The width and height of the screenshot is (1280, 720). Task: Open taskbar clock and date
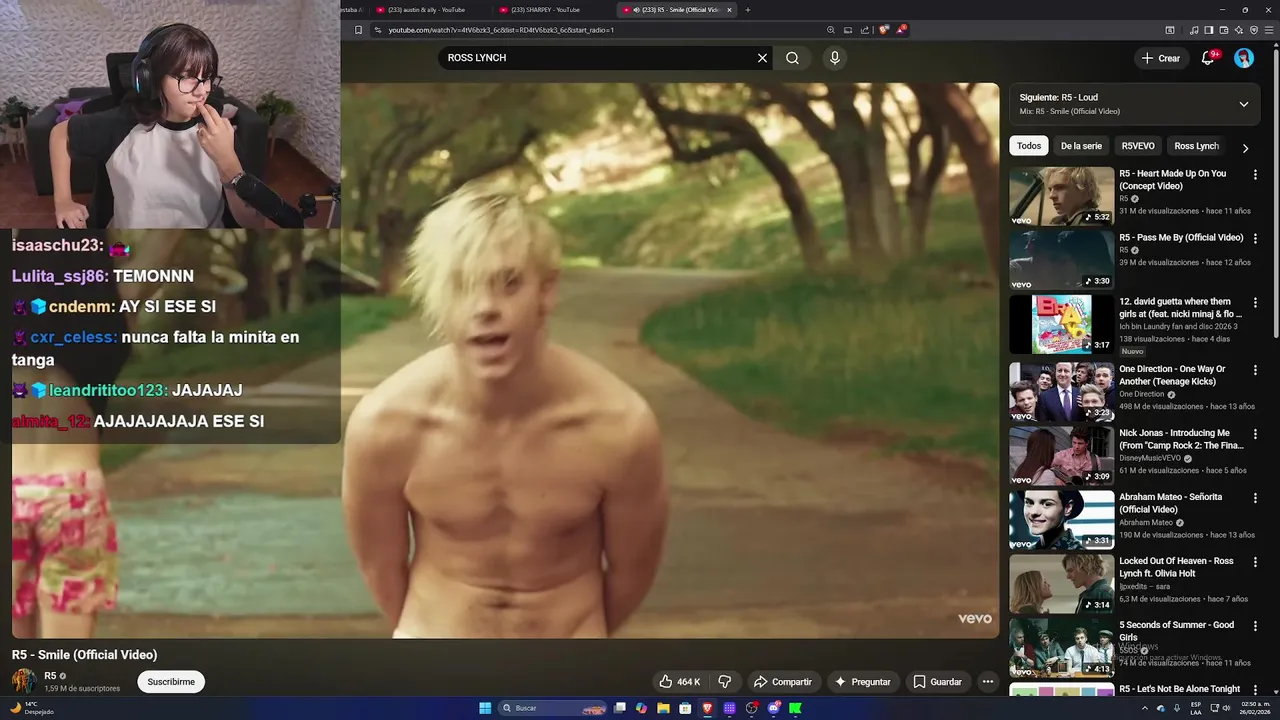coord(1256,708)
